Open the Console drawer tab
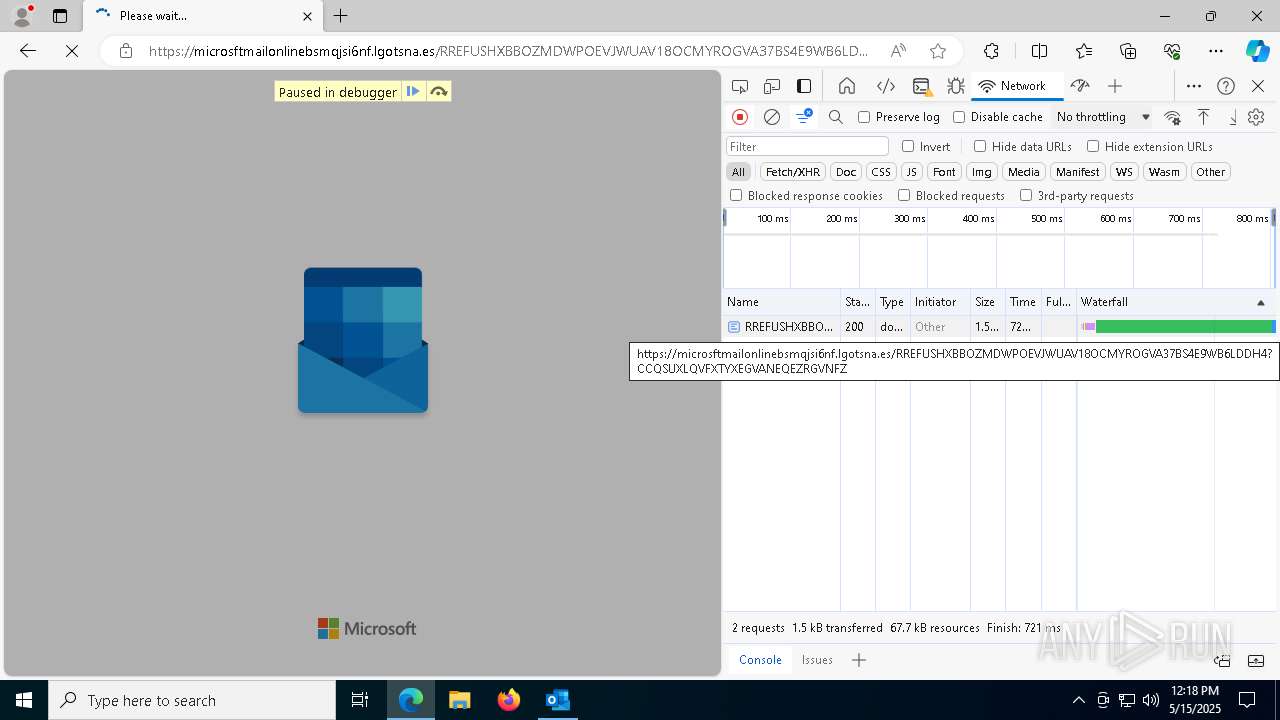 [x=760, y=660]
